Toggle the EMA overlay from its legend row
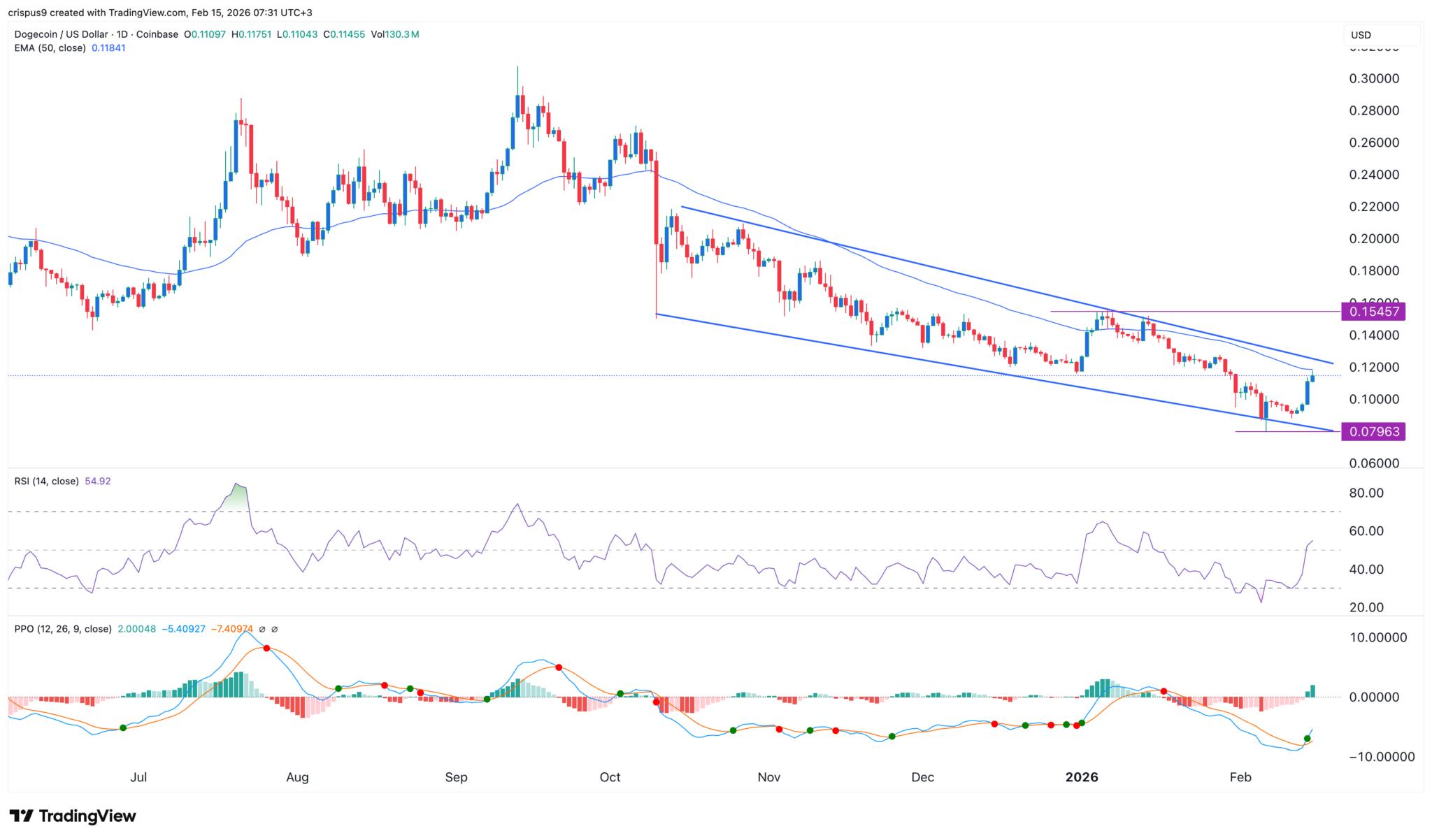 (49, 48)
